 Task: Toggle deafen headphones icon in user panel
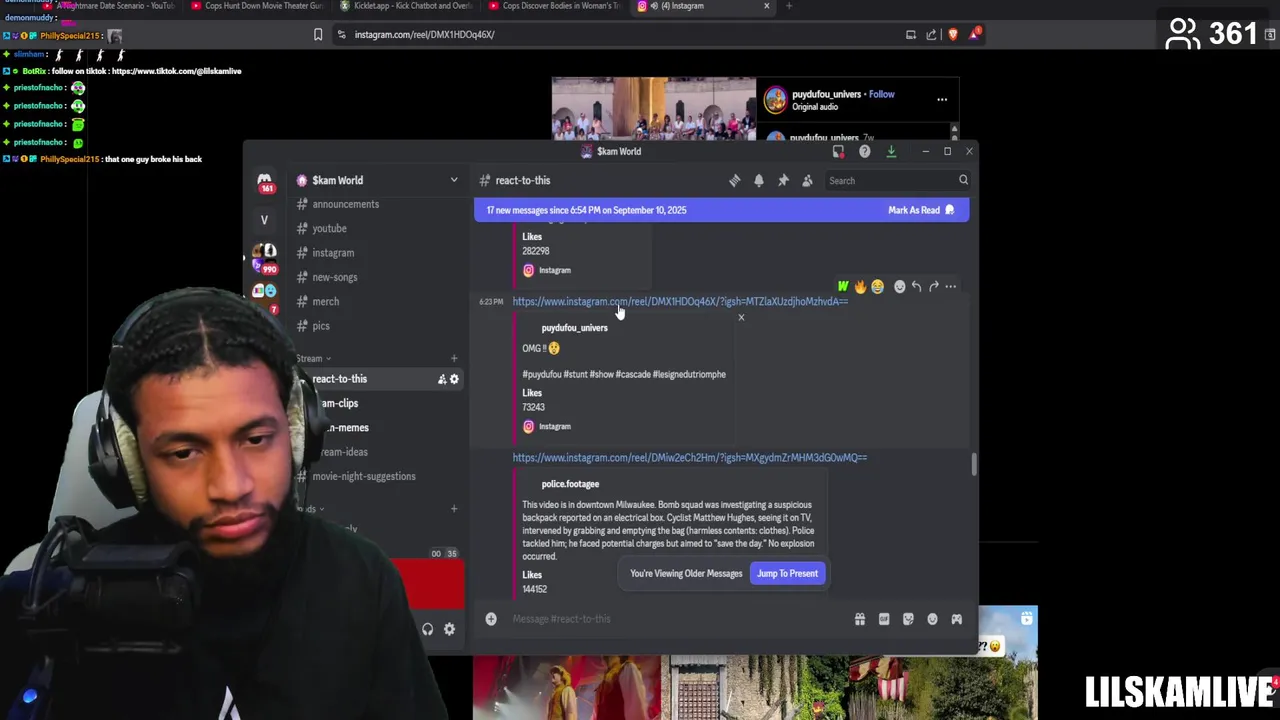[x=428, y=629]
